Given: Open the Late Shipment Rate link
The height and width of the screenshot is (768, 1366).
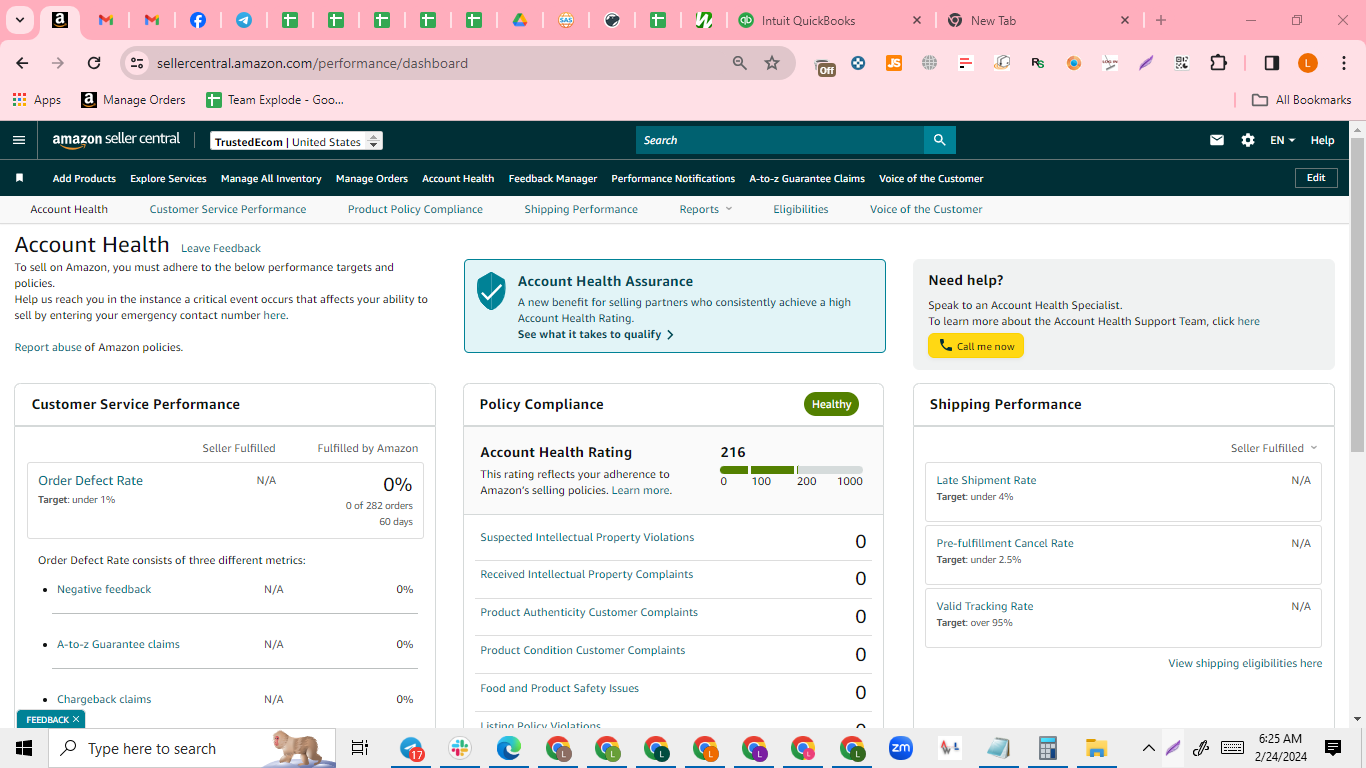Looking at the screenshot, I should (x=986, y=480).
